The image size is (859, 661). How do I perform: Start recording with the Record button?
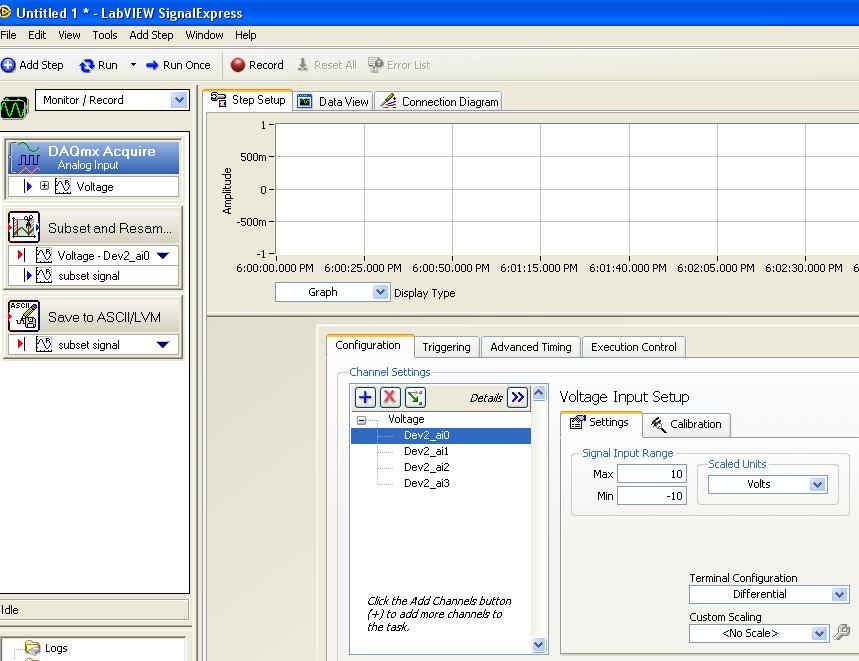point(257,65)
